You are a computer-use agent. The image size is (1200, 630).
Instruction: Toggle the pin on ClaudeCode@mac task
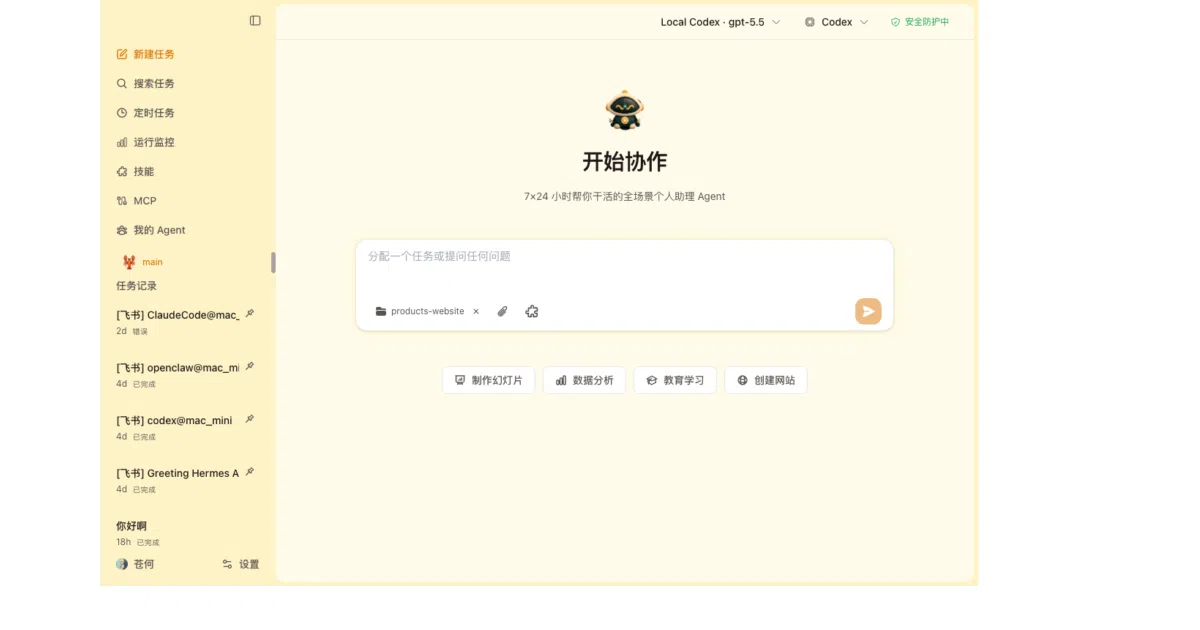tap(250, 314)
